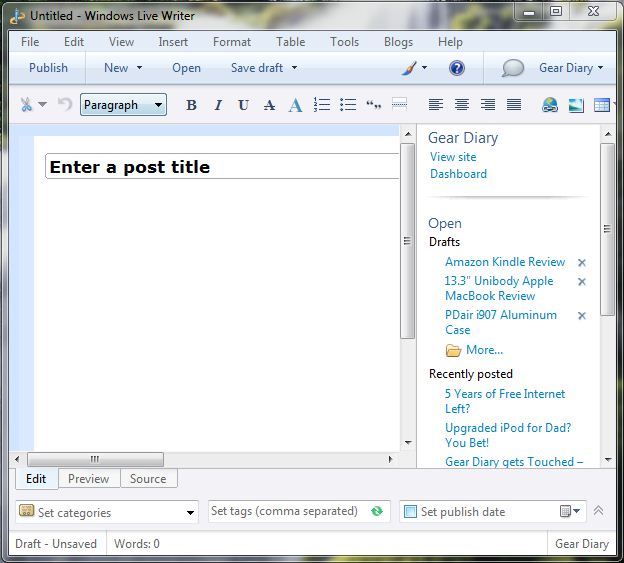
Task: Expand the Save draft dropdown arrow
Action: 294,68
